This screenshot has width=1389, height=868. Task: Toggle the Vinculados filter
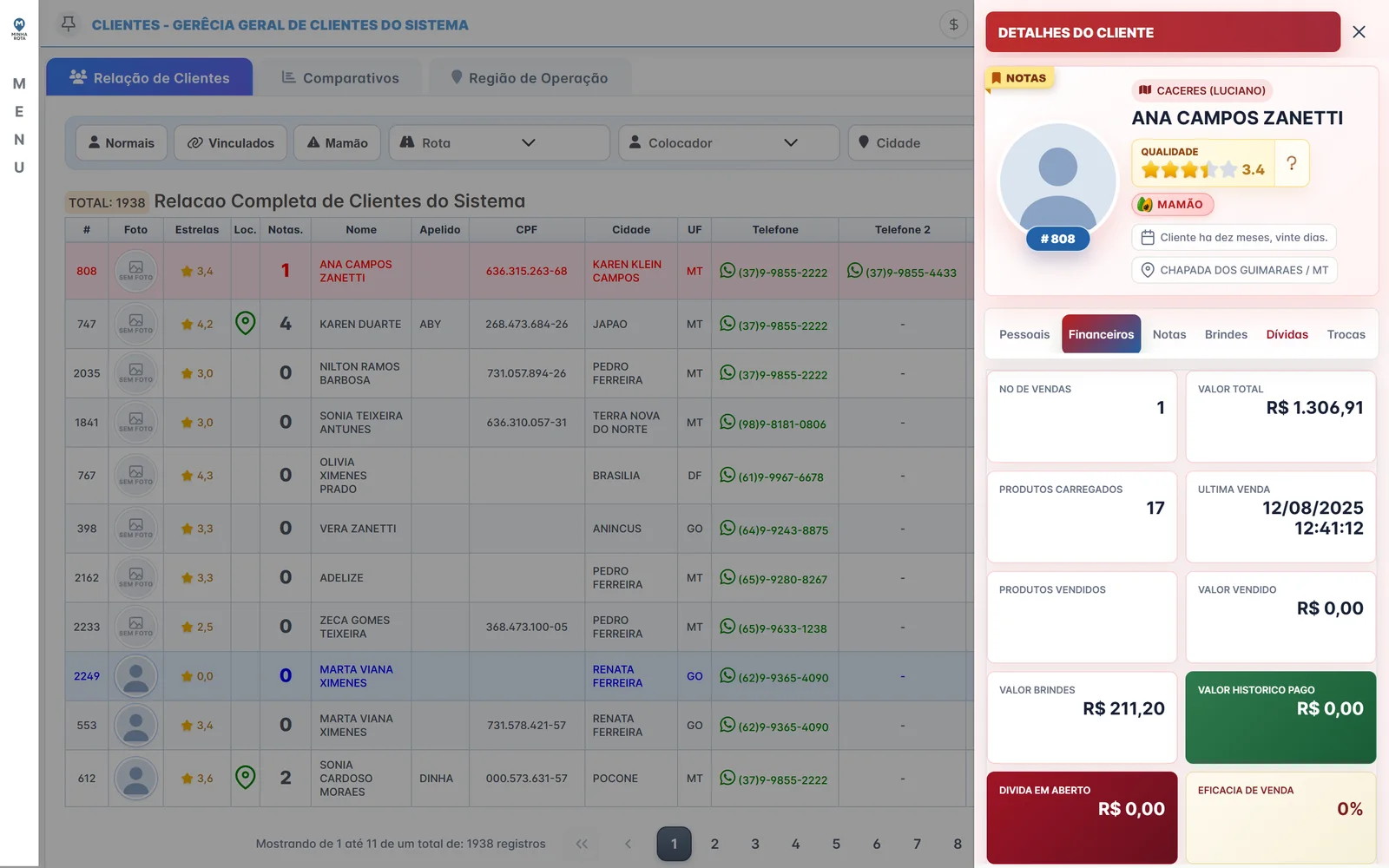230,142
